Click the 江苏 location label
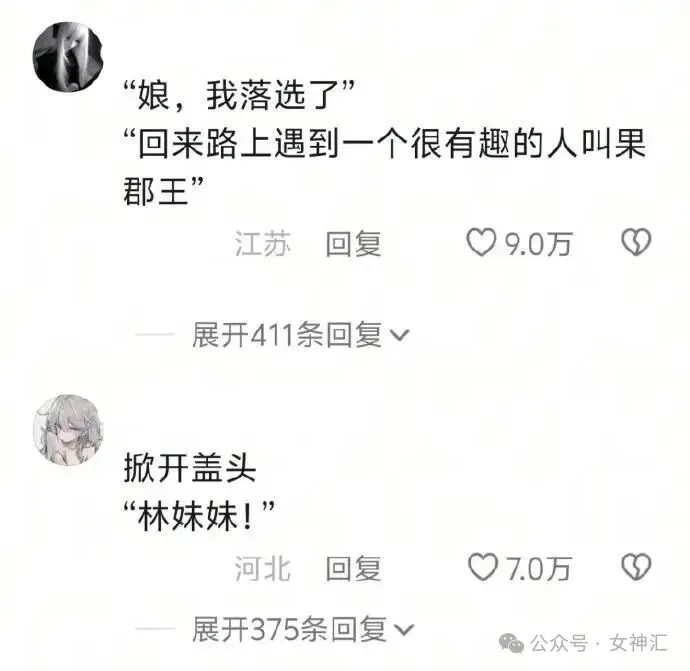 [263, 243]
